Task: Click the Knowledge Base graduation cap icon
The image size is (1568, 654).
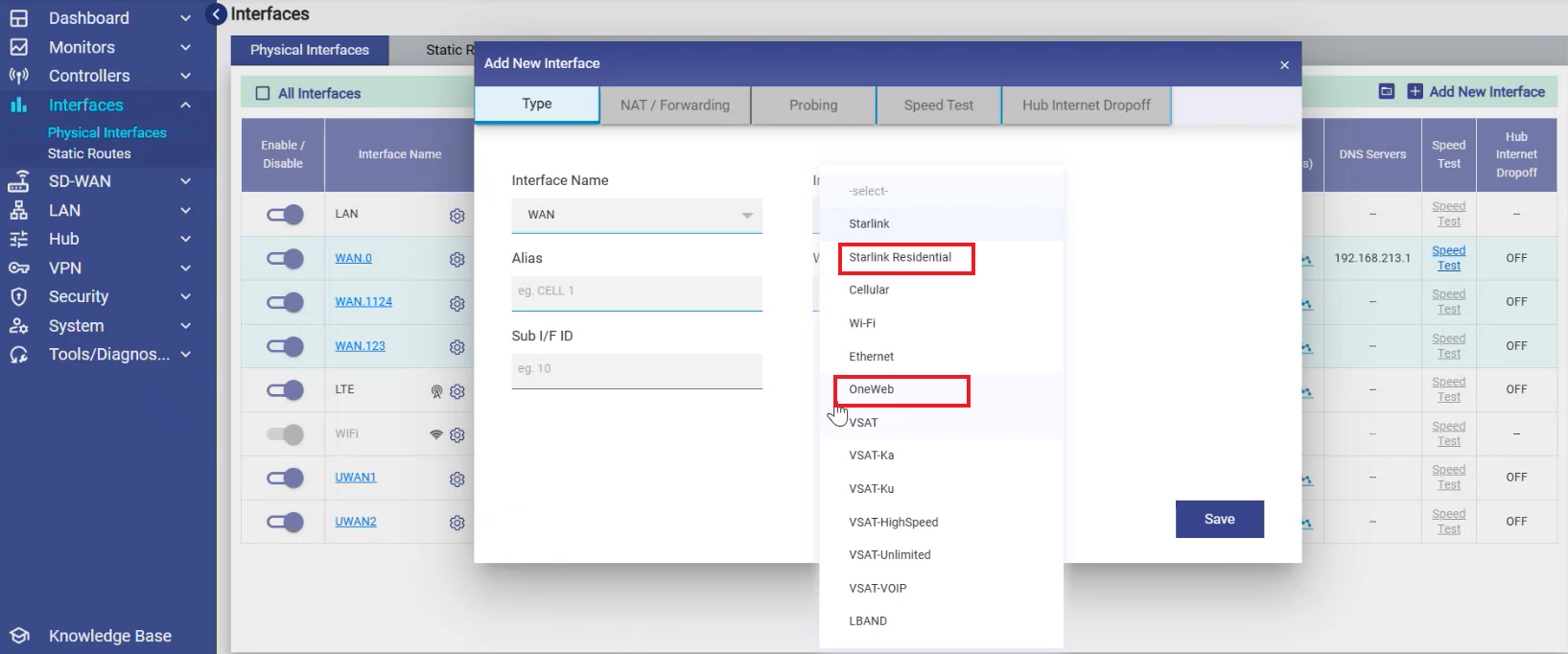Action: click(x=19, y=636)
